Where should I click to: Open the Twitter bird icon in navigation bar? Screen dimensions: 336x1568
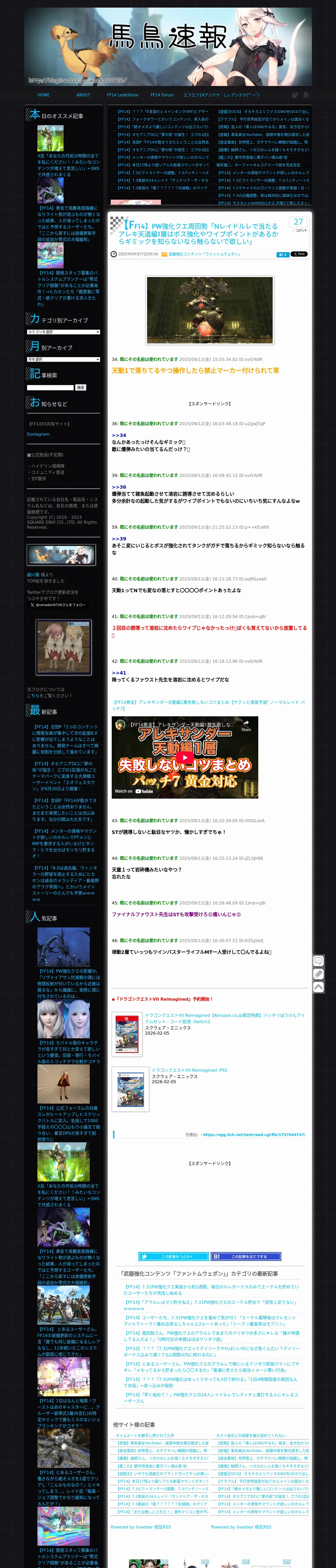pyautogui.click(x=295, y=95)
